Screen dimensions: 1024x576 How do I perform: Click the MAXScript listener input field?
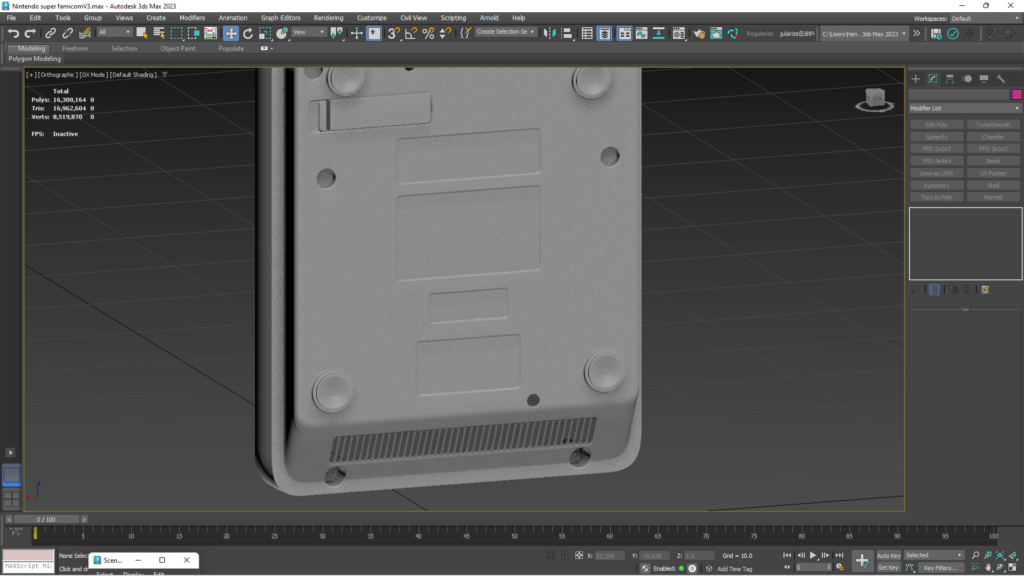28,566
